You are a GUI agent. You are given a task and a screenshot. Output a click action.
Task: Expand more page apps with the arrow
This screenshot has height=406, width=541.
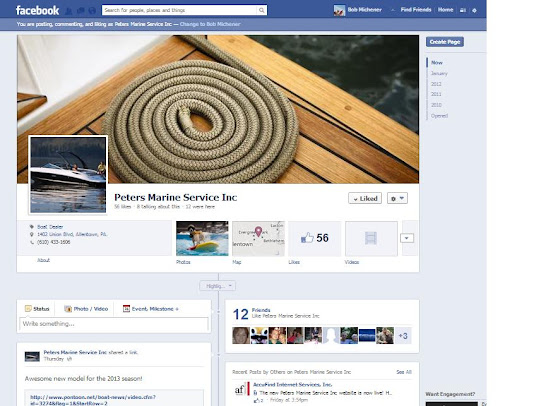[x=407, y=238]
